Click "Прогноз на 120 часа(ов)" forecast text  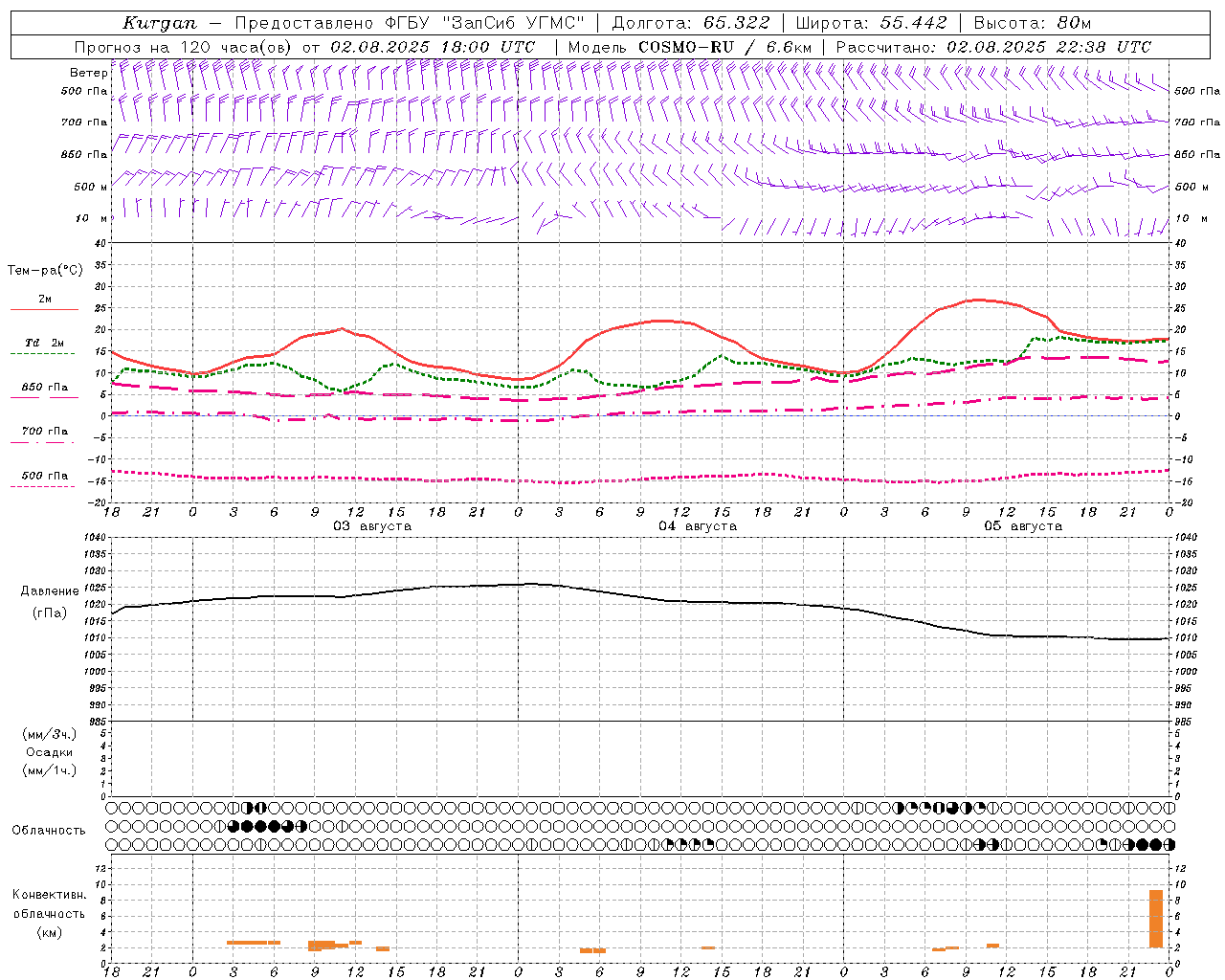coord(184,47)
